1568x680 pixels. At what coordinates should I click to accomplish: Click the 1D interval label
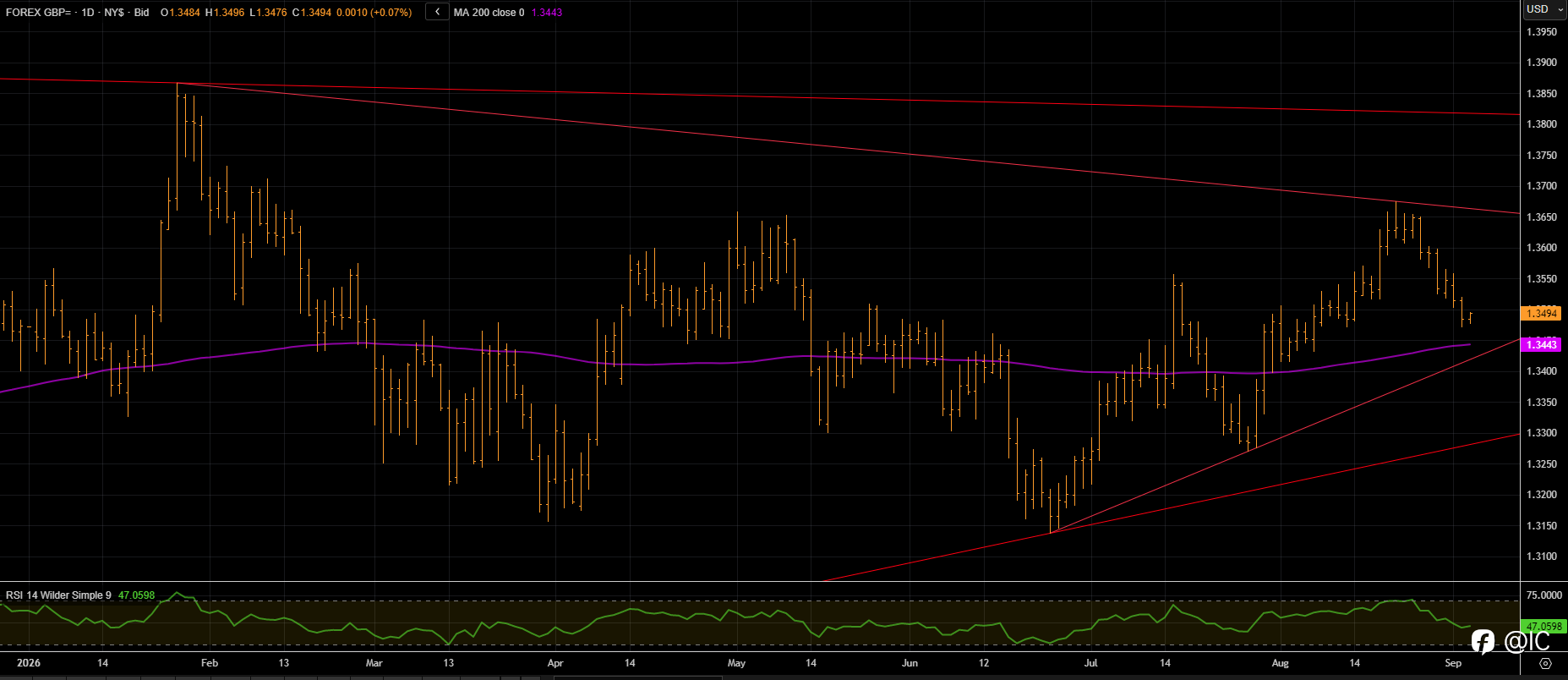coord(88,13)
